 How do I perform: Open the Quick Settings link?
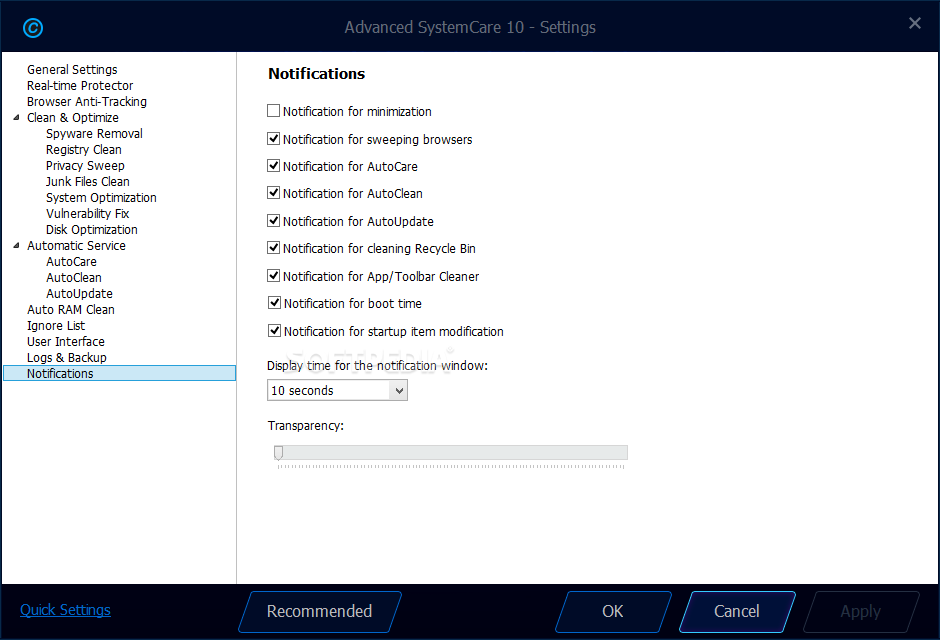65,609
